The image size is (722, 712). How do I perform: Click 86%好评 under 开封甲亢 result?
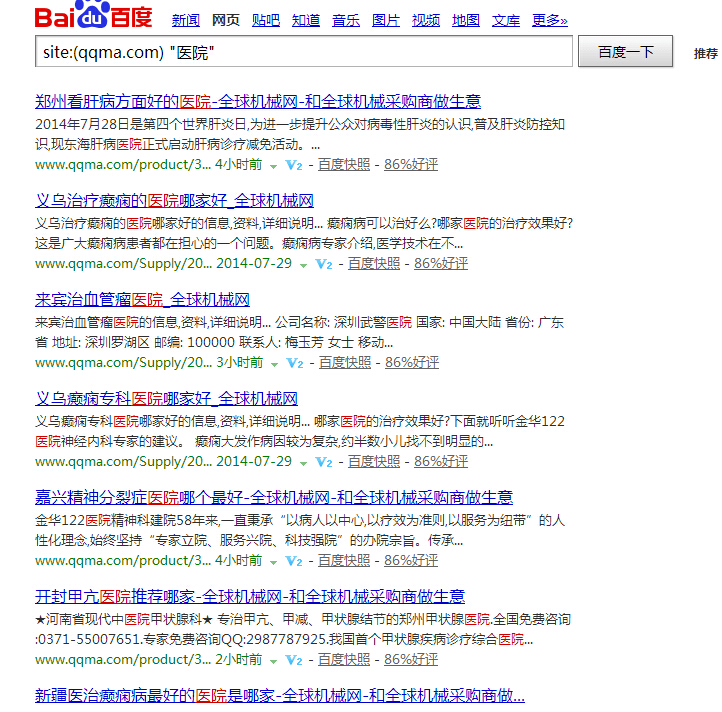pyautogui.click(x=411, y=659)
